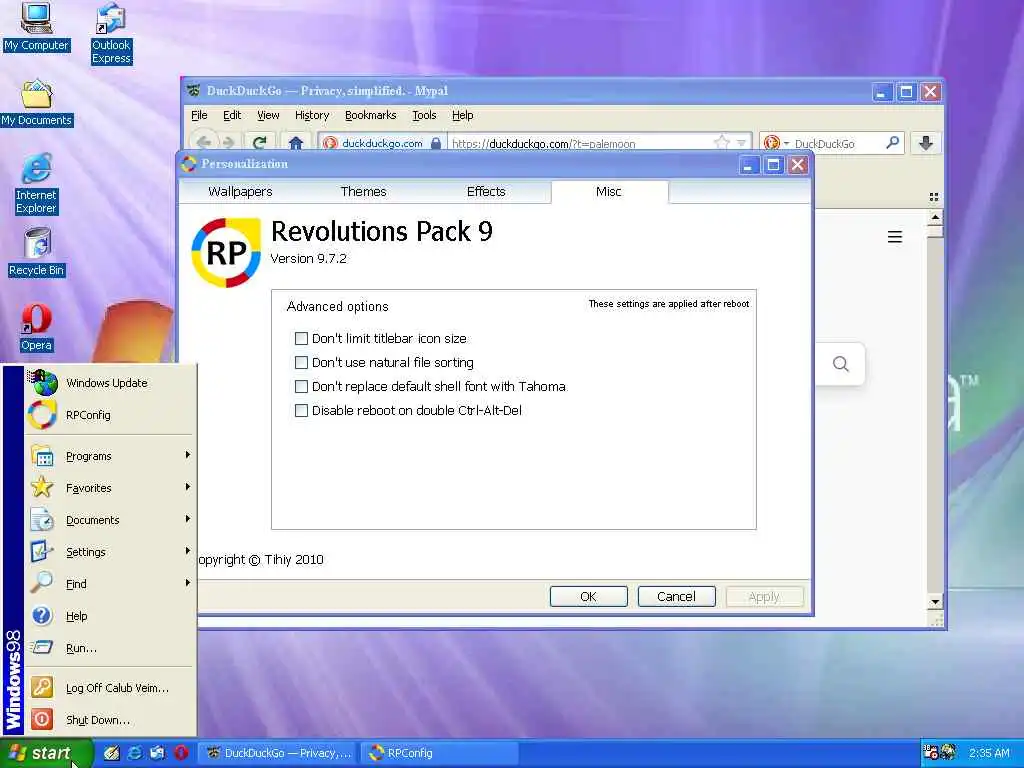Screen dimensions: 1024x768
Task: Click the Show Desktop quick launch icon
Action: coord(112,752)
